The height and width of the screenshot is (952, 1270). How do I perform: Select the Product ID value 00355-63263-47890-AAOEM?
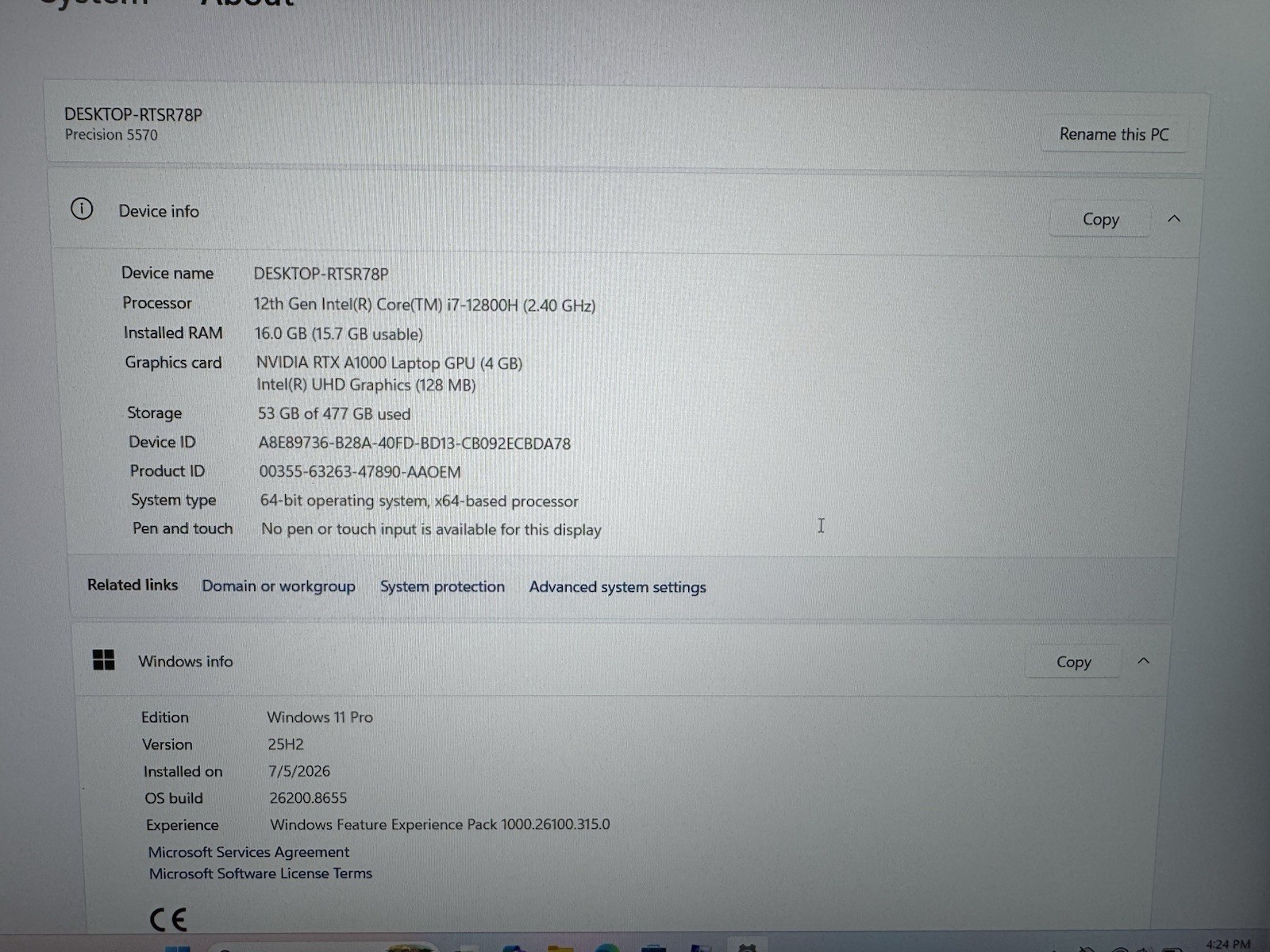point(360,472)
